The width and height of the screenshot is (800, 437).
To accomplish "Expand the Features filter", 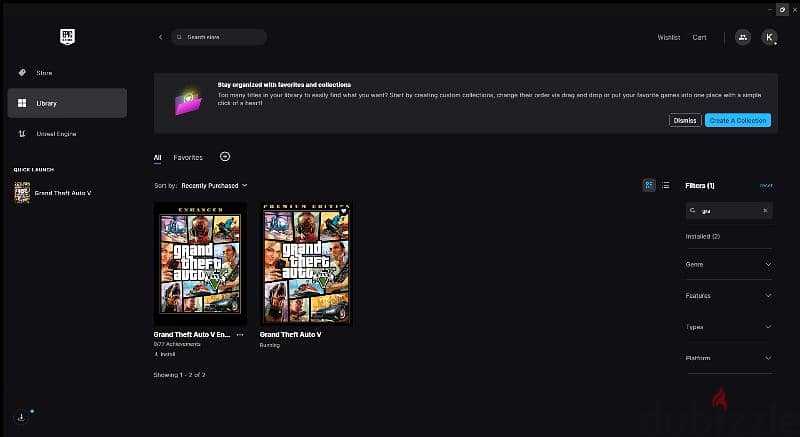I will (729, 296).
